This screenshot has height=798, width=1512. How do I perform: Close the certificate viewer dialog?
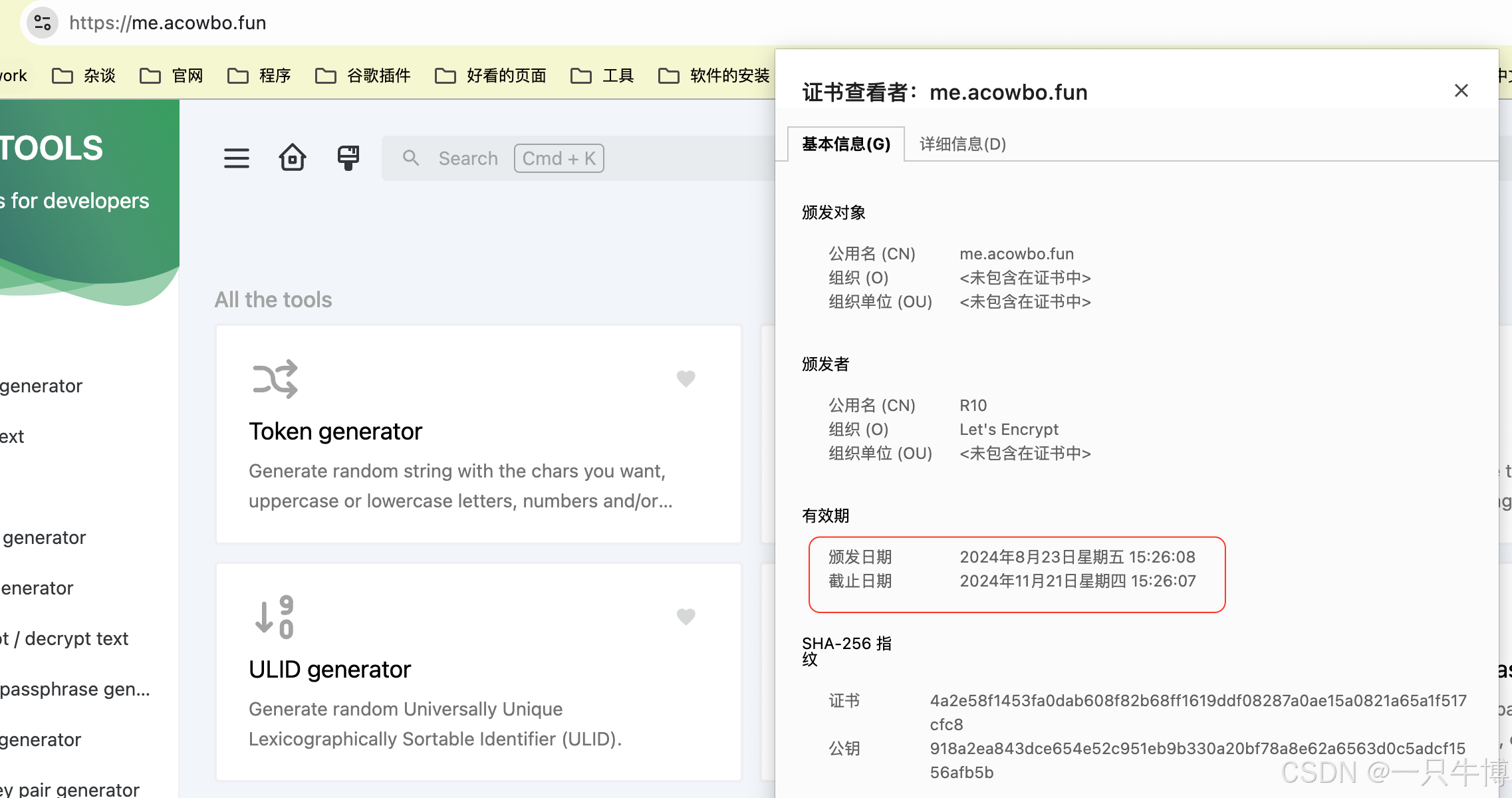pos(1461,90)
